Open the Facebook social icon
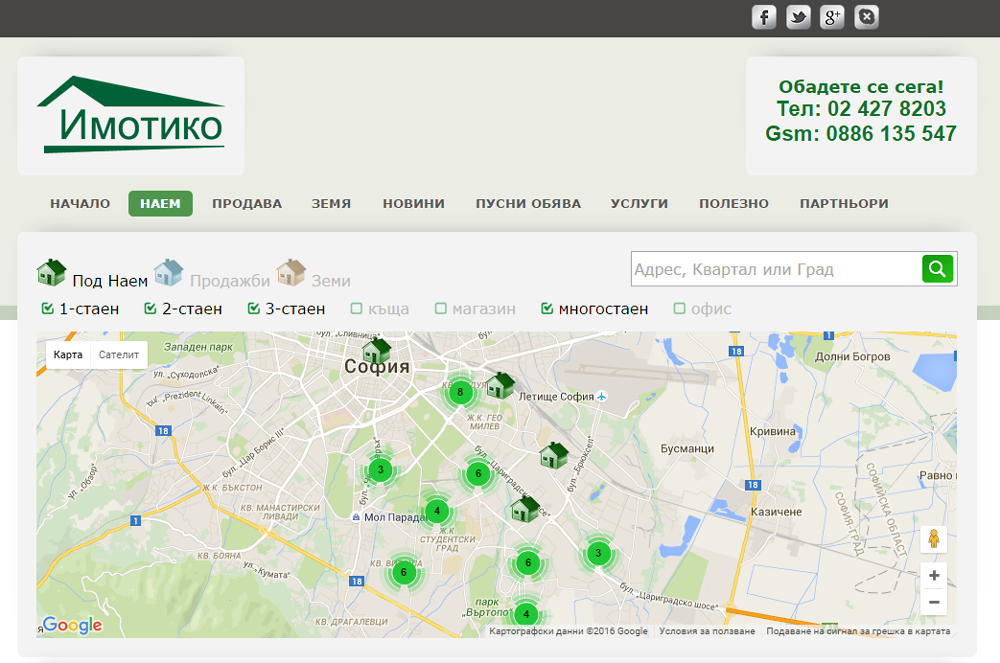The image size is (1000, 663). pyautogui.click(x=764, y=17)
